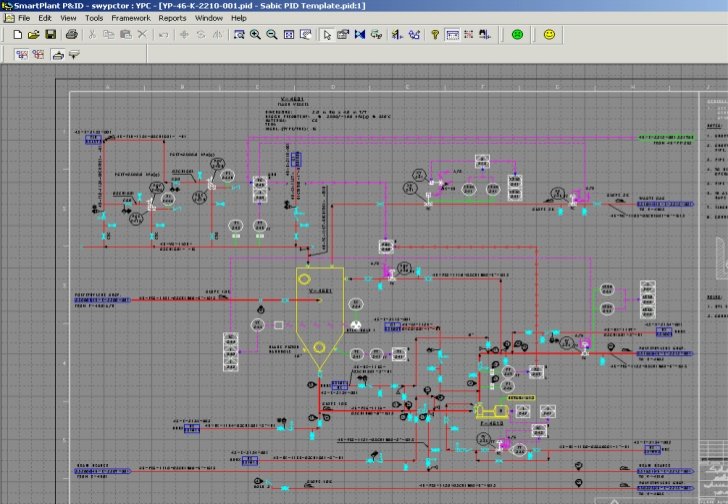Viewport: 728px width, 504px height.
Task: Click the Copy toolbar icon
Action: coord(108,34)
